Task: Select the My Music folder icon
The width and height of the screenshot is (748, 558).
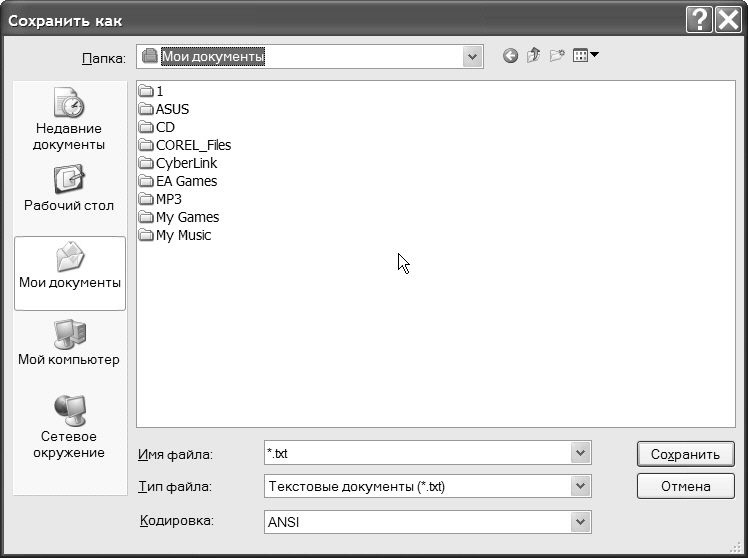Action: (146, 235)
